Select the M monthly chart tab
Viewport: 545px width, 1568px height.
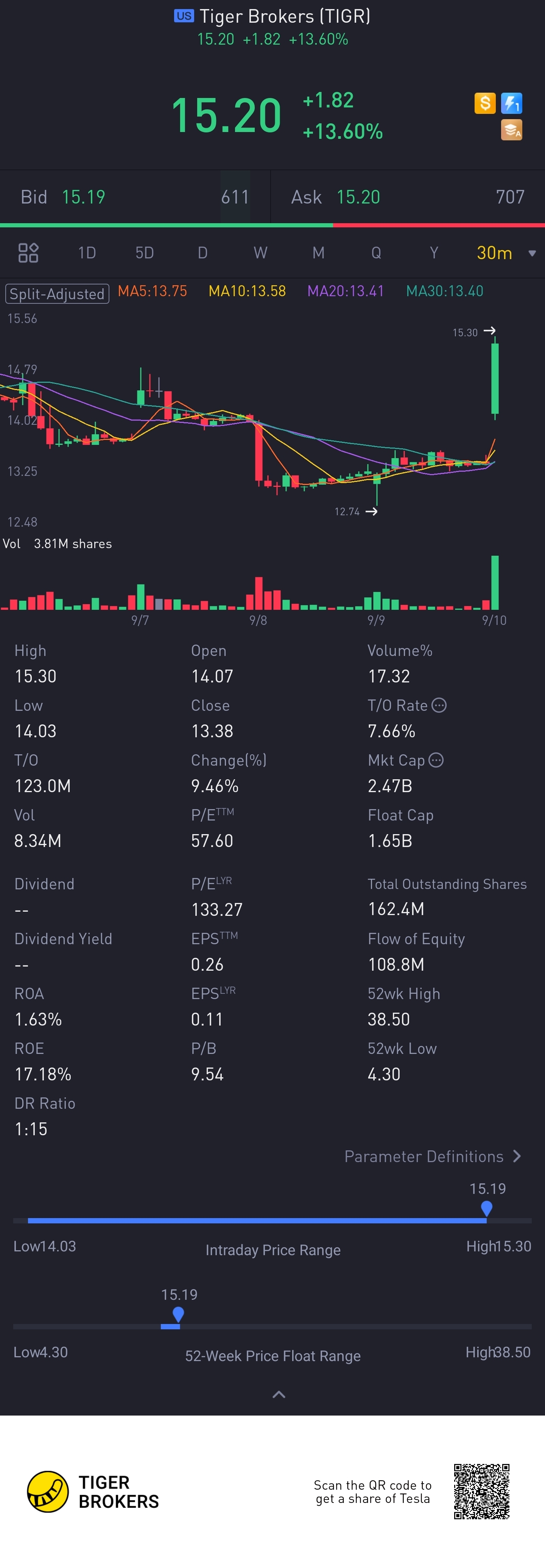click(318, 253)
